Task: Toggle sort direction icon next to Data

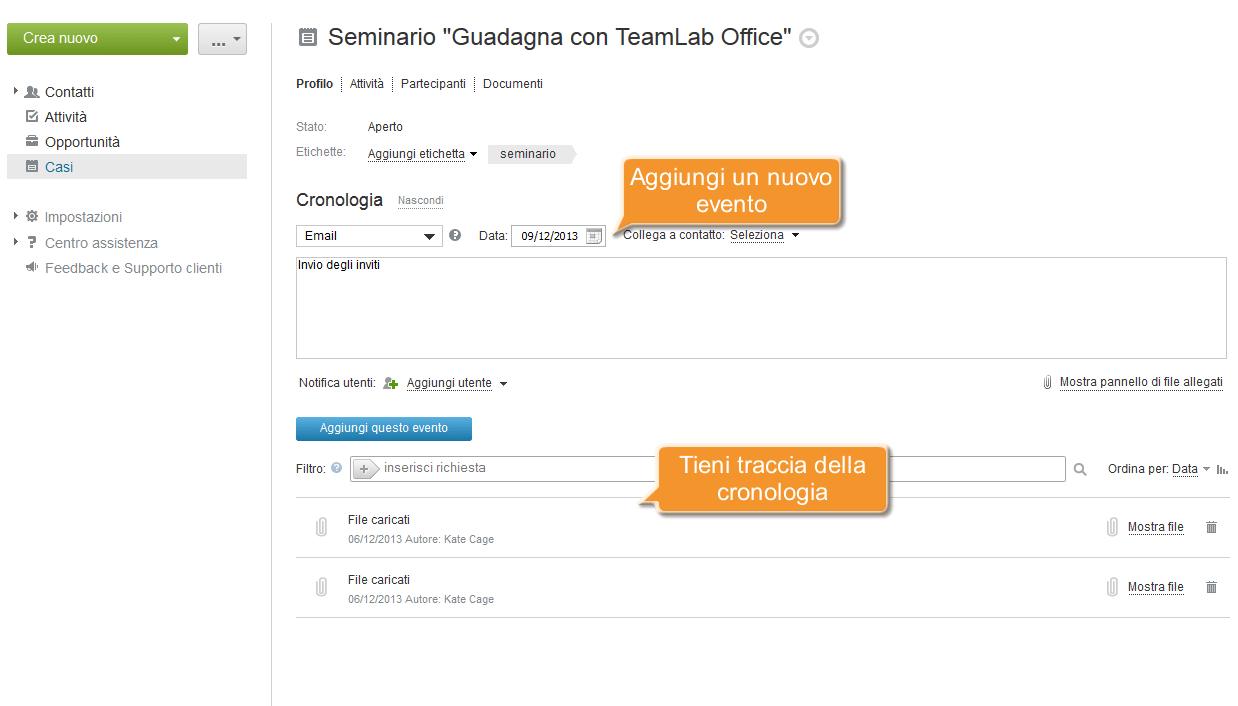Action: coord(1222,469)
